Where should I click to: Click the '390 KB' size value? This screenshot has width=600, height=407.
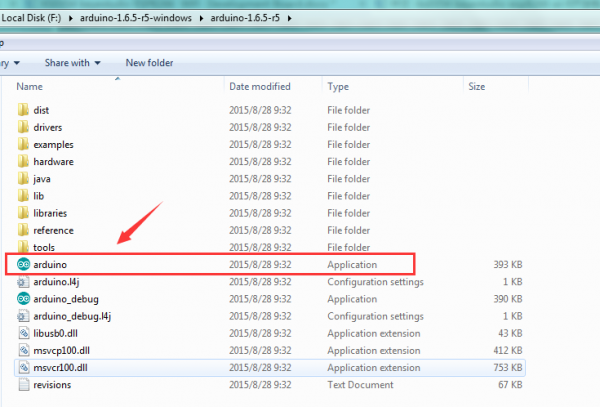coord(508,299)
